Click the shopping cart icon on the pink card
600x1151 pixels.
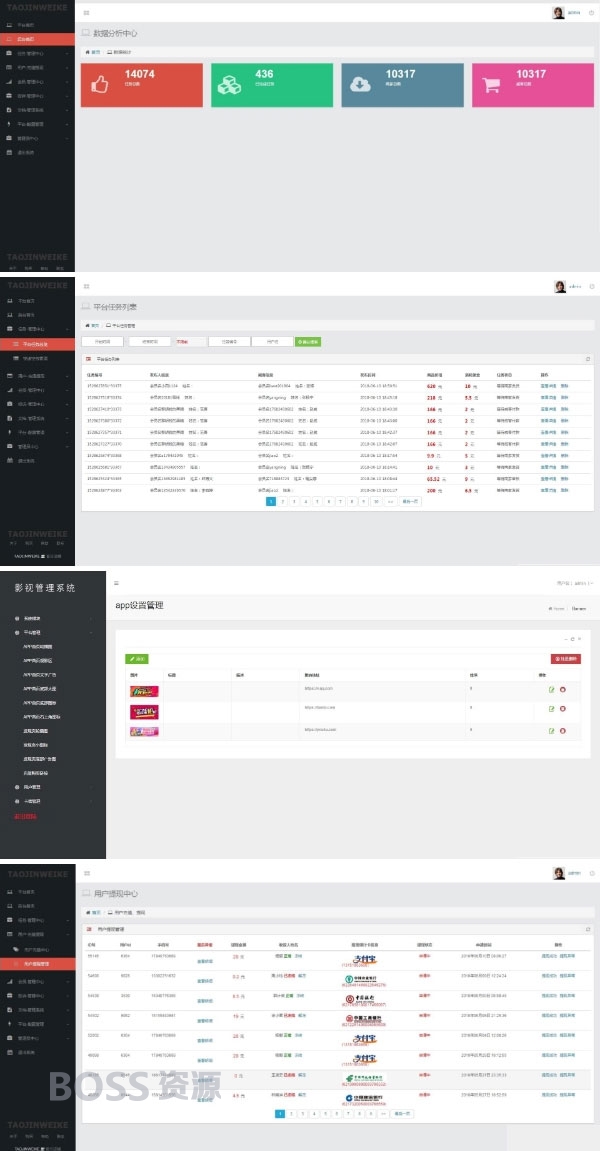[490, 84]
